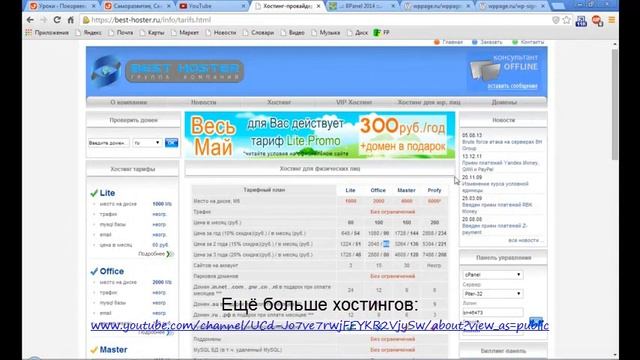The image size is (640, 360).
Task: Click the оставить сообщение link
Action: [512, 86]
